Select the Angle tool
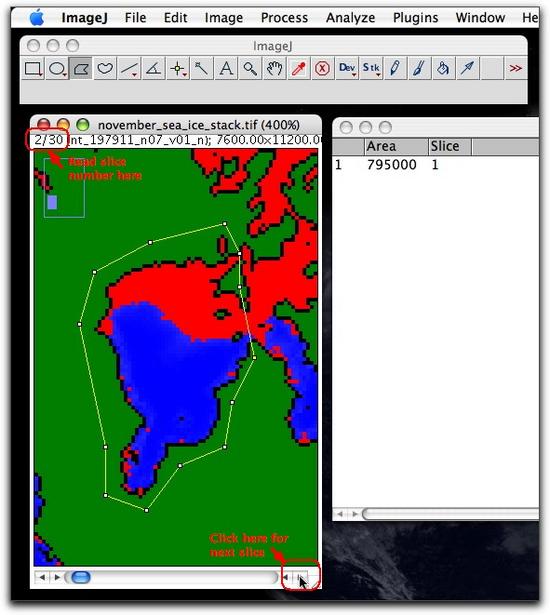Screen dimensions: 550x615 pyautogui.click(x=153, y=69)
